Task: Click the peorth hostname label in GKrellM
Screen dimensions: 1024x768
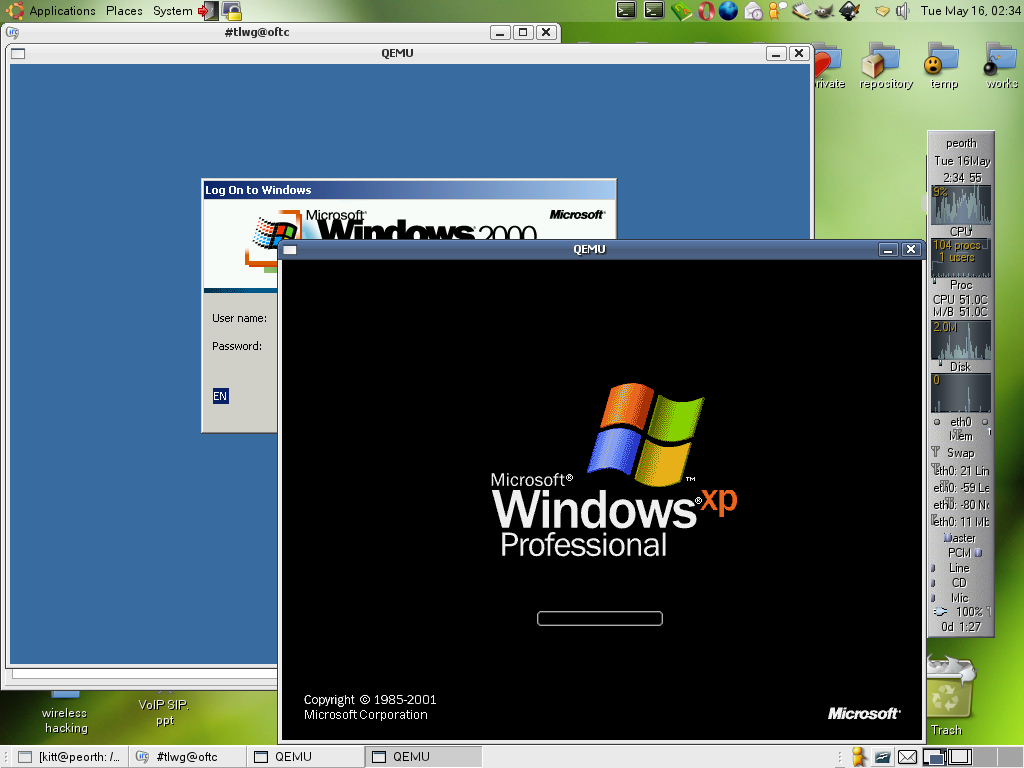Action: click(x=961, y=143)
